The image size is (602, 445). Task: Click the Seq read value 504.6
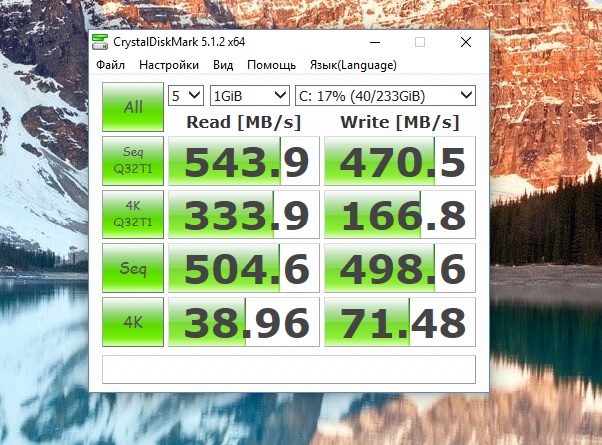pyautogui.click(x=244, y=268)
